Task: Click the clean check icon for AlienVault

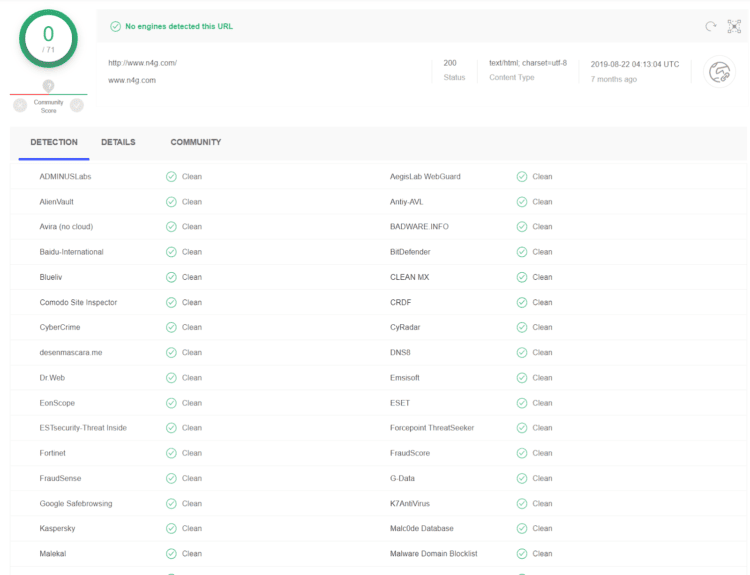Action: coord(171,202)
